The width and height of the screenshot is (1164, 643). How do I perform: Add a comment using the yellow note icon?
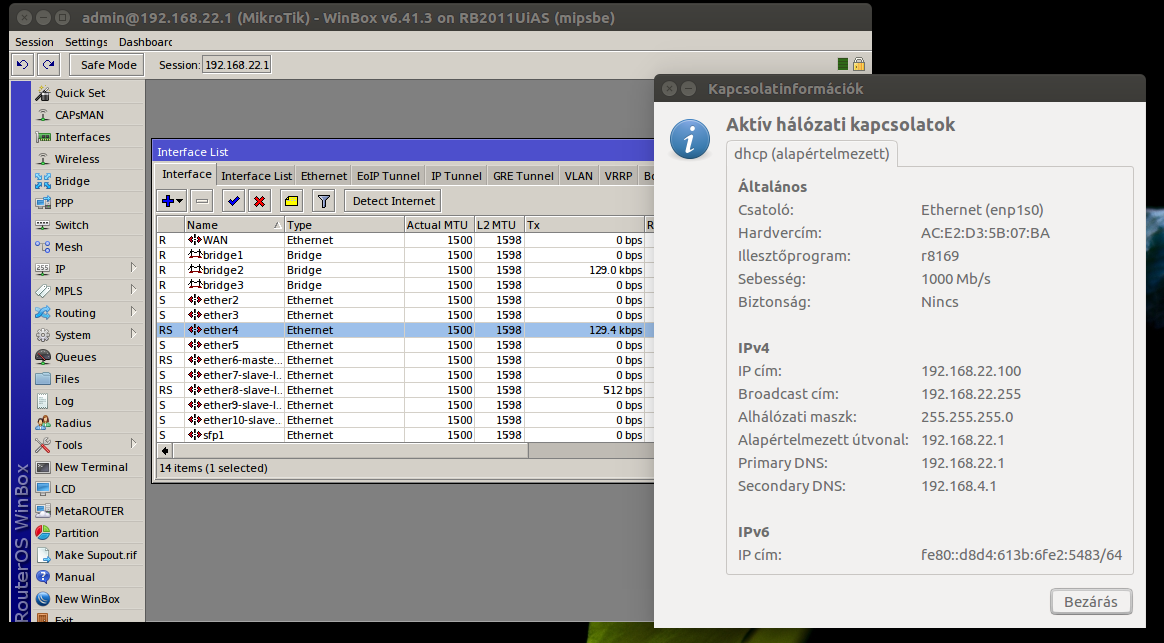click(291, 201)
